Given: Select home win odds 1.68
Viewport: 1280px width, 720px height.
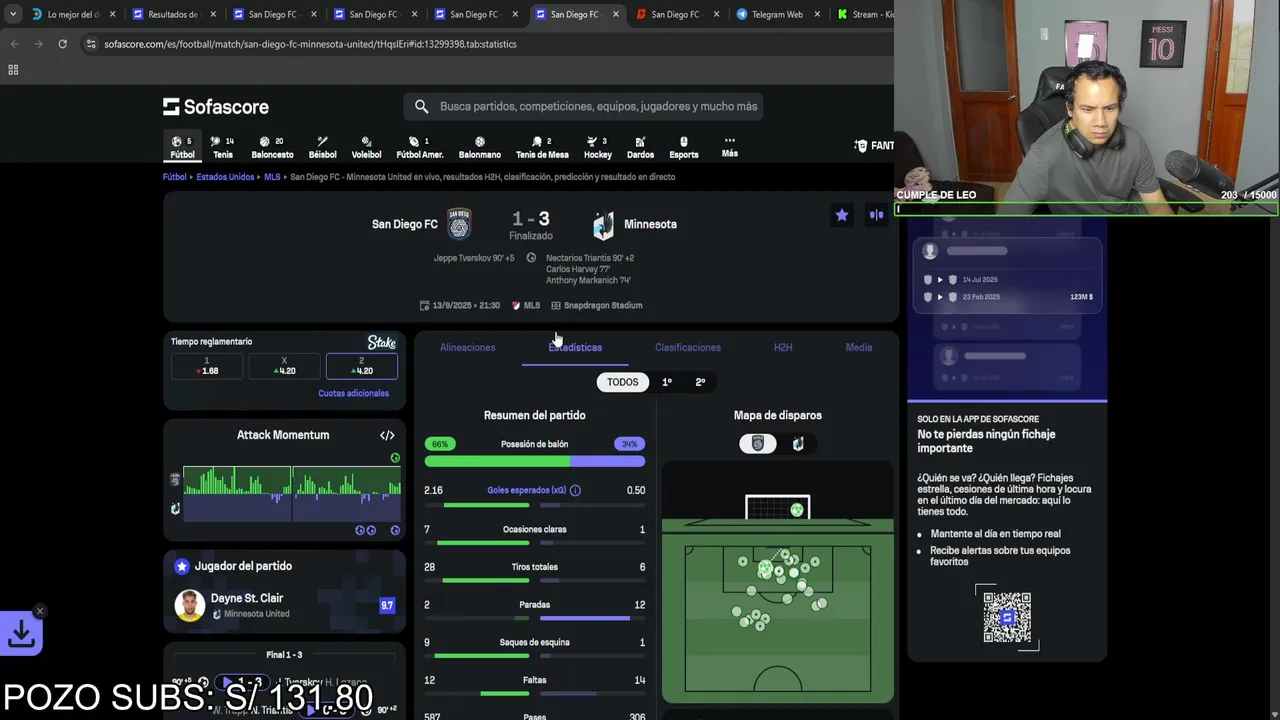Looking at the screenshot, I should (x=207, y=366).
